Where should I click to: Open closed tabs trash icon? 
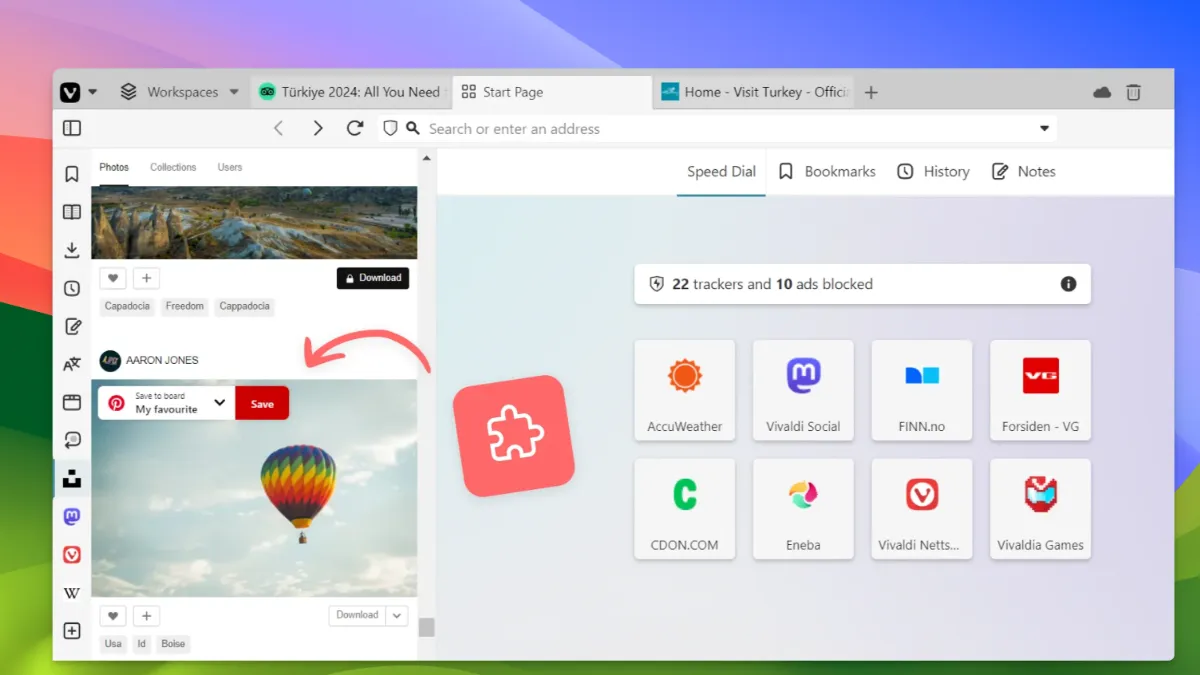click(x=1133, y=92)
